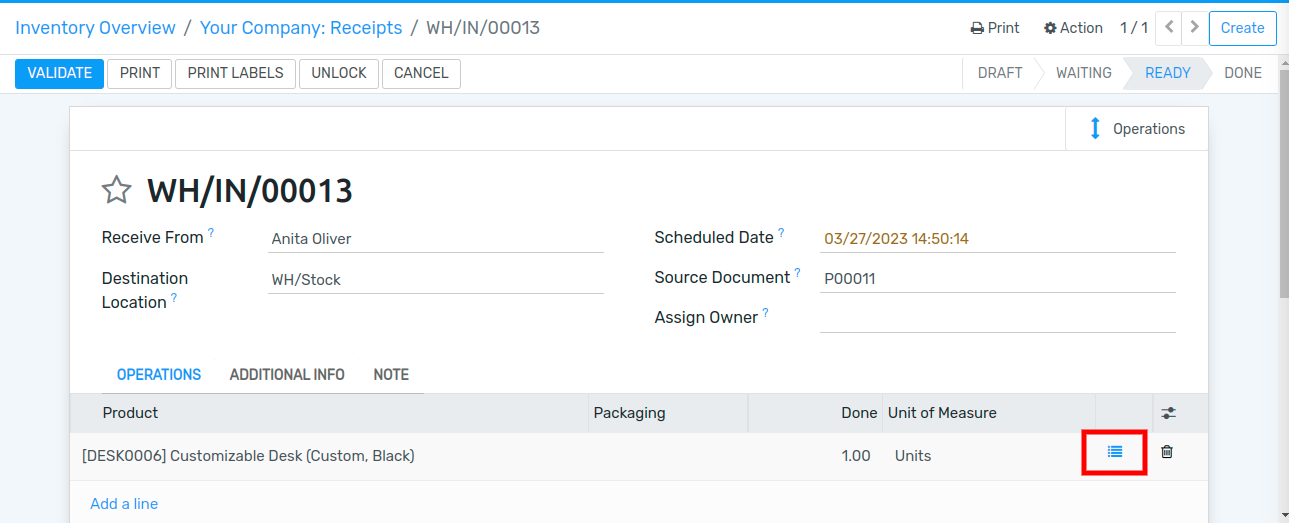Image resolution: width=1289 pixels, height=523 pixels.
Task: Switch to the Note tab
Action: click(x=391, y=375)
